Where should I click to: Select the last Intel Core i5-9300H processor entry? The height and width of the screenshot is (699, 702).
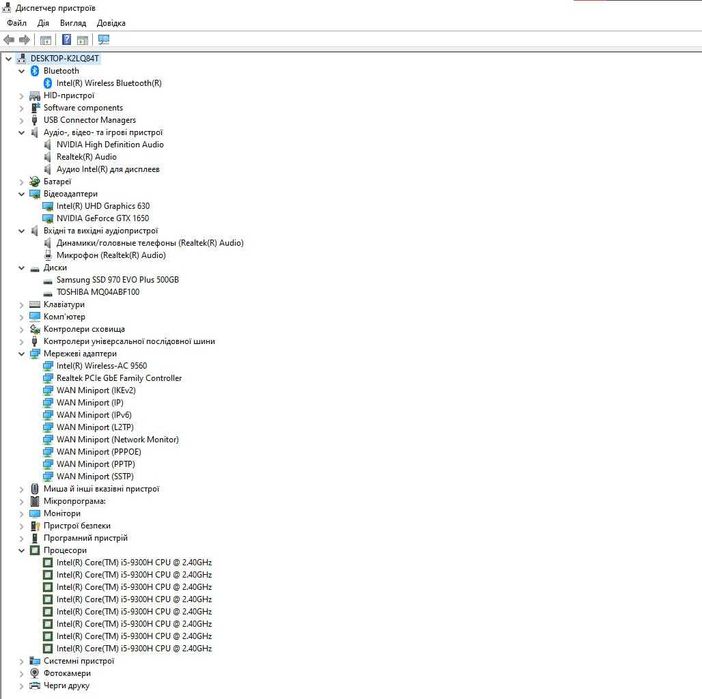pyautogui.click(x=134, y=648)
